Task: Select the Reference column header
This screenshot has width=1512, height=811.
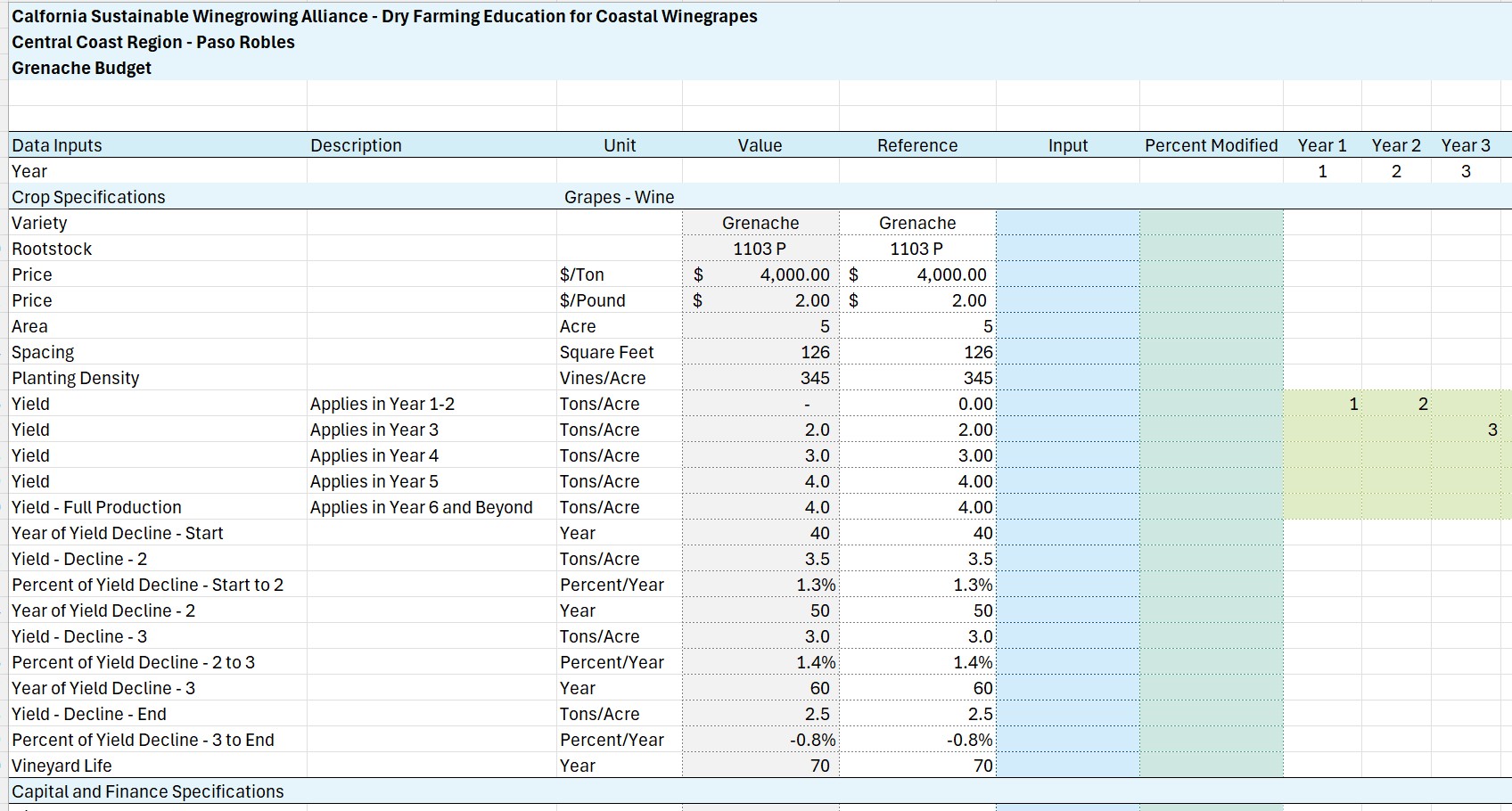Action: pyautogui.click(x=917, y=145)
